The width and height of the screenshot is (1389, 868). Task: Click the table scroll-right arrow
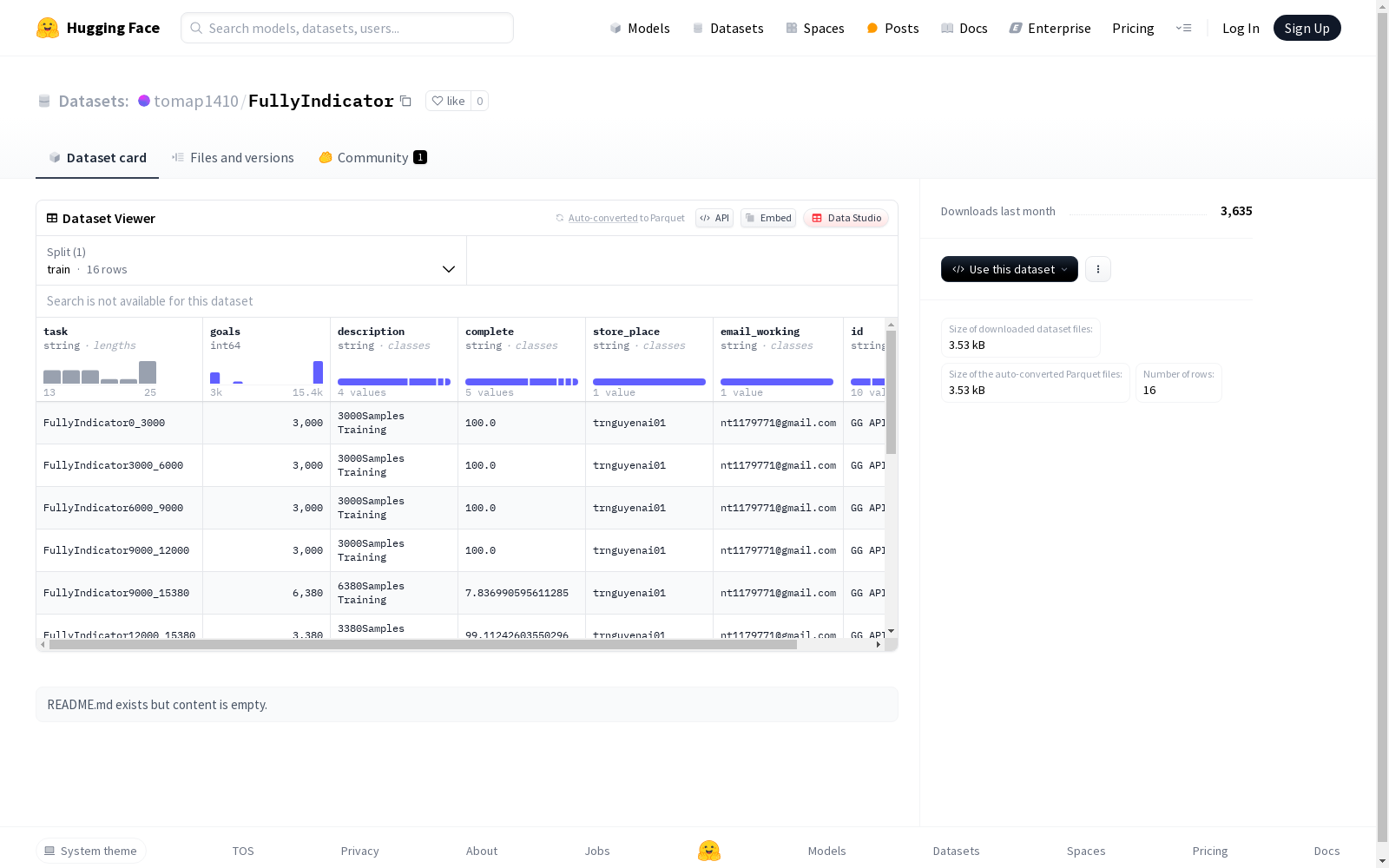point(879,645)
